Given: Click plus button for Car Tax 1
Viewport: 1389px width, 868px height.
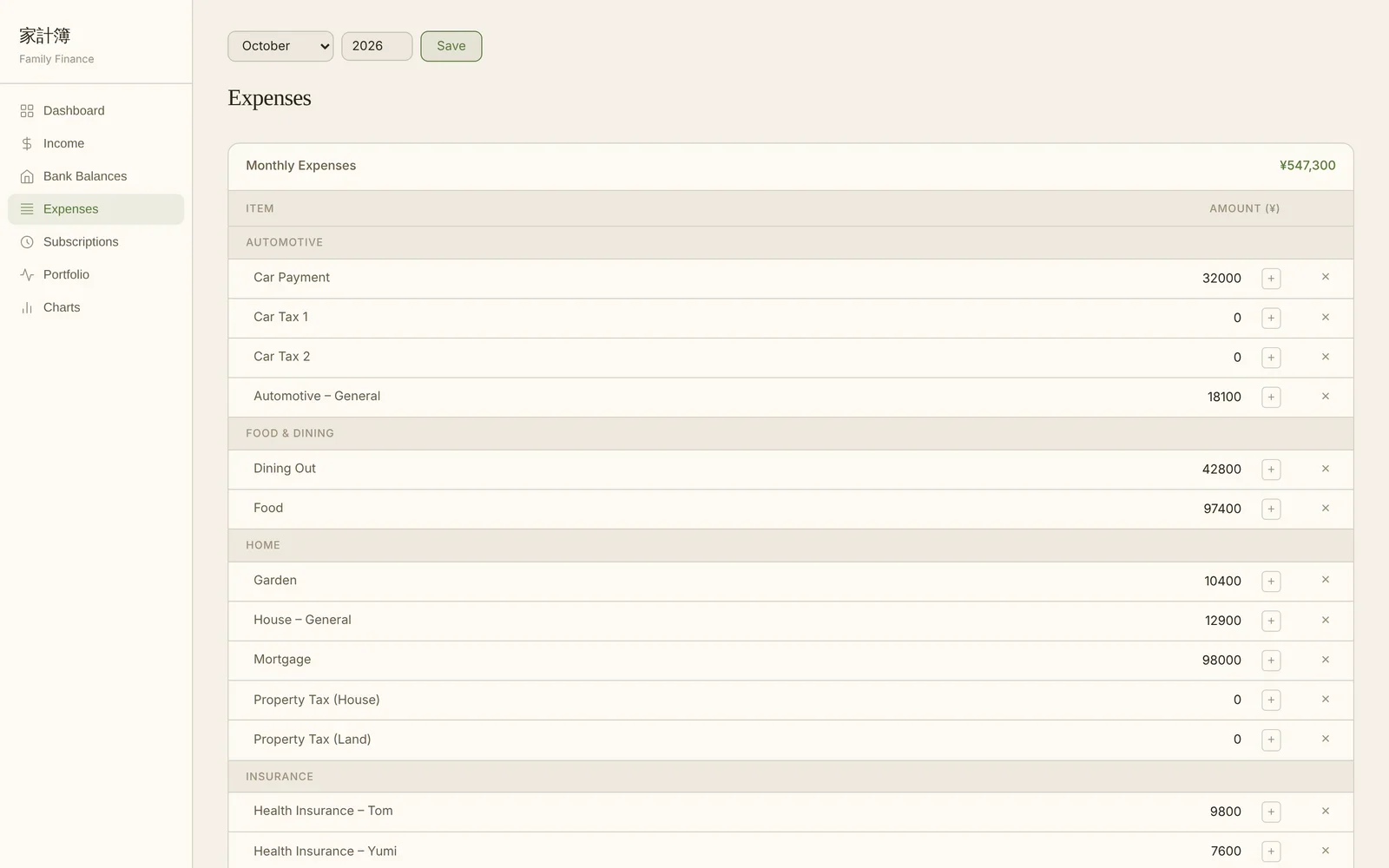Looking at the screenshot, I should [x=1271, y=319].
